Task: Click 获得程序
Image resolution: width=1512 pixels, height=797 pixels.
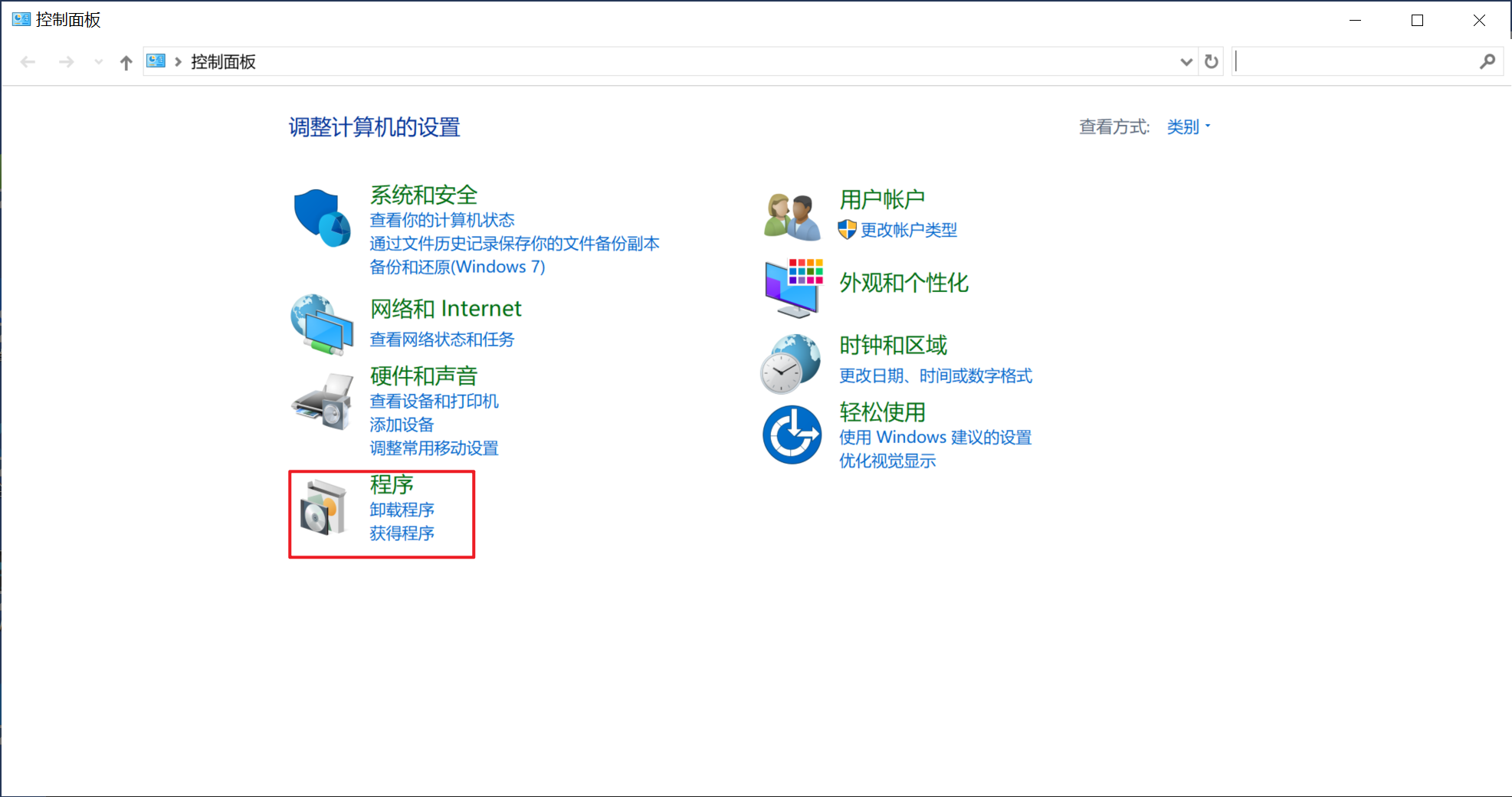Action: [x=402, y=533]
